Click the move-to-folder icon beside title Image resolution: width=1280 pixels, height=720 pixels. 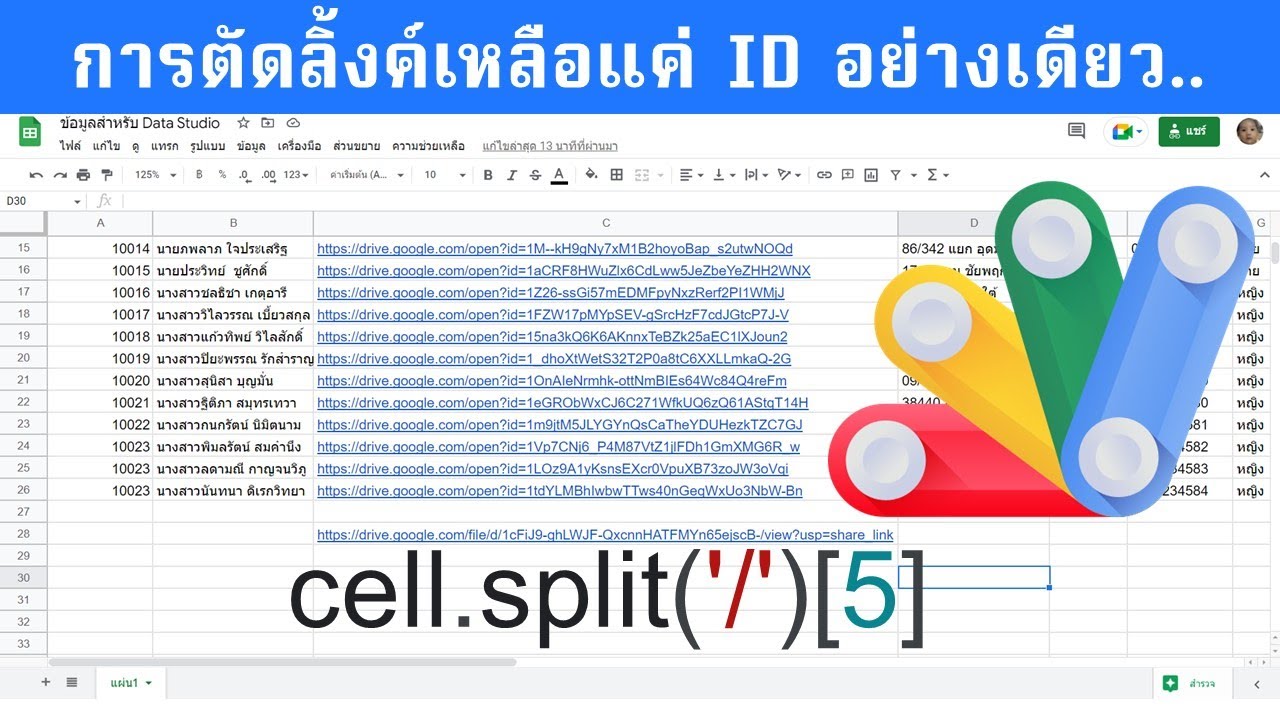pyautogui.click(x=268, y=123)
